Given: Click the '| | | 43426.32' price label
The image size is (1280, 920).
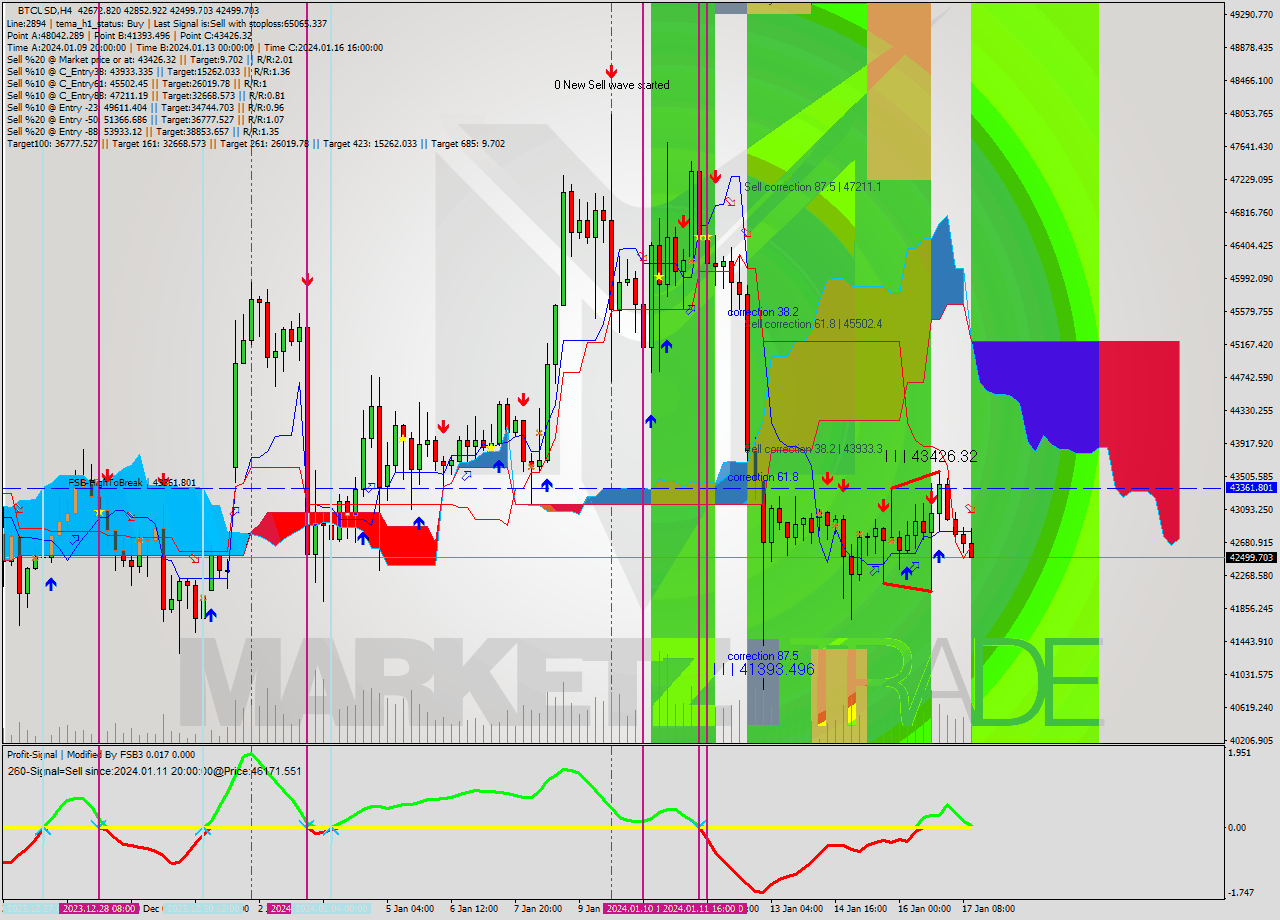Looking at the screenshot, I should (932, 456).
